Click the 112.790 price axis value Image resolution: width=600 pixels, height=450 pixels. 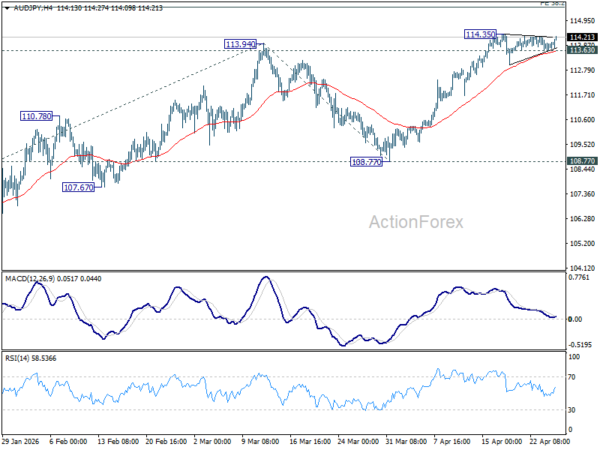tap(582, 70)
